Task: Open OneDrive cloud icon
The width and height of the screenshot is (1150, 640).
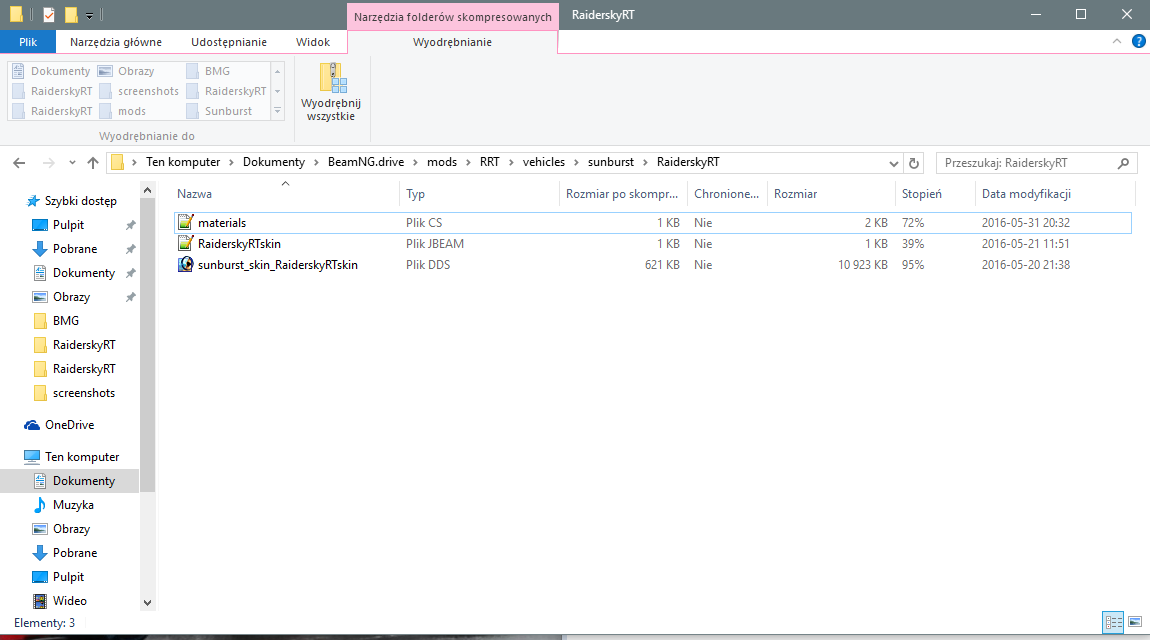Action: [32, 425]
